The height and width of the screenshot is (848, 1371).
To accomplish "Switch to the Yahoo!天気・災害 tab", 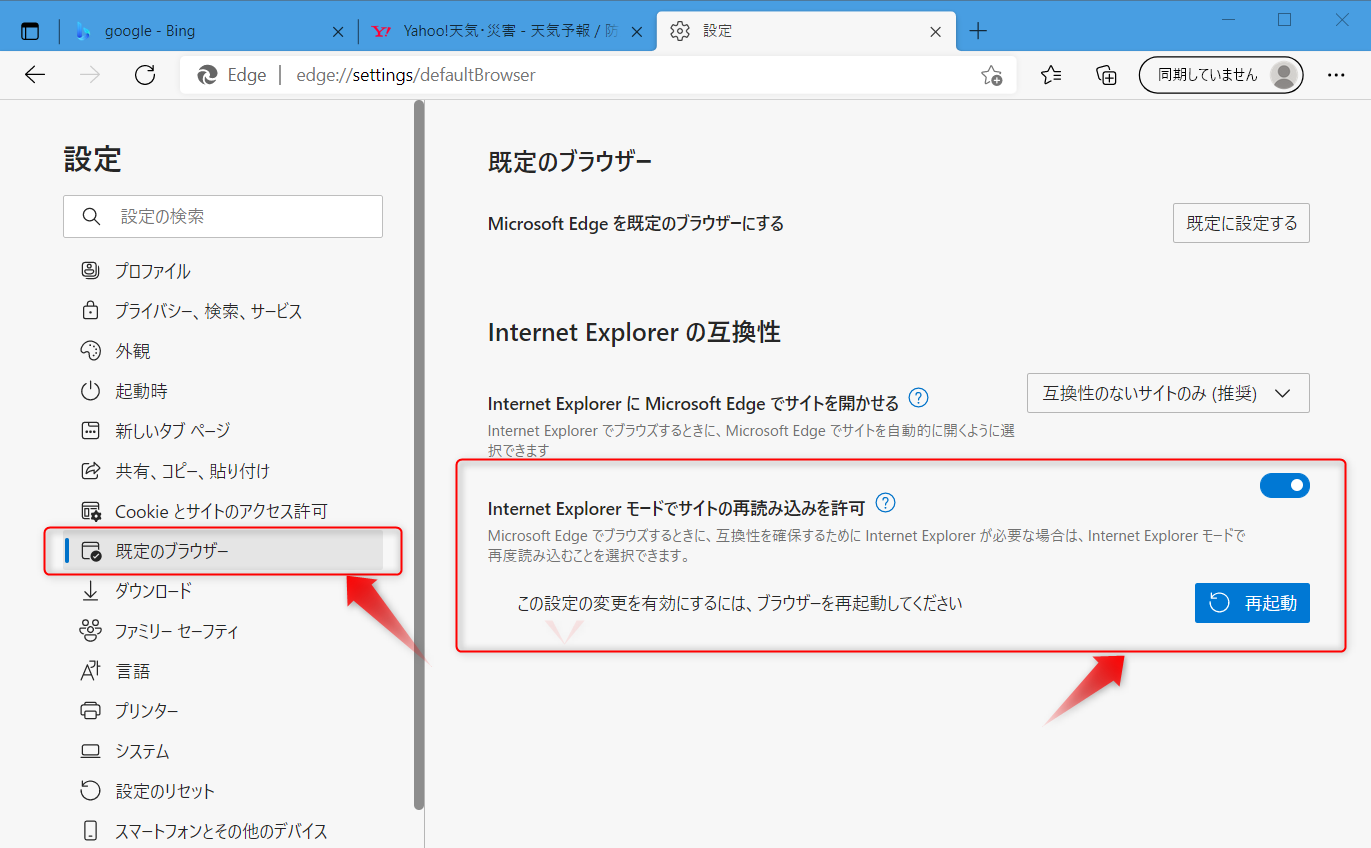I will (508, 31).
